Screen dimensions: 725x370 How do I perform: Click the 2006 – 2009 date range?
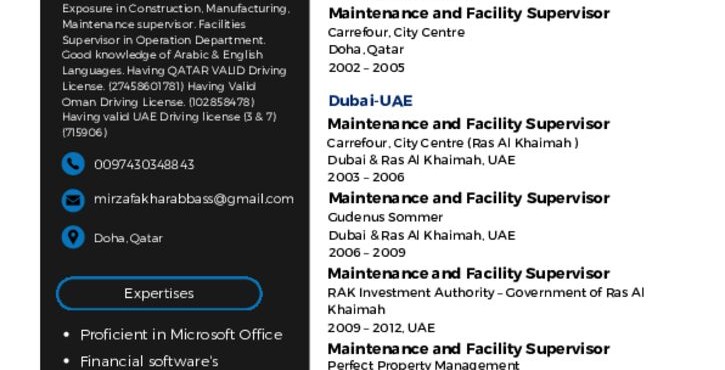coord(367,253)
